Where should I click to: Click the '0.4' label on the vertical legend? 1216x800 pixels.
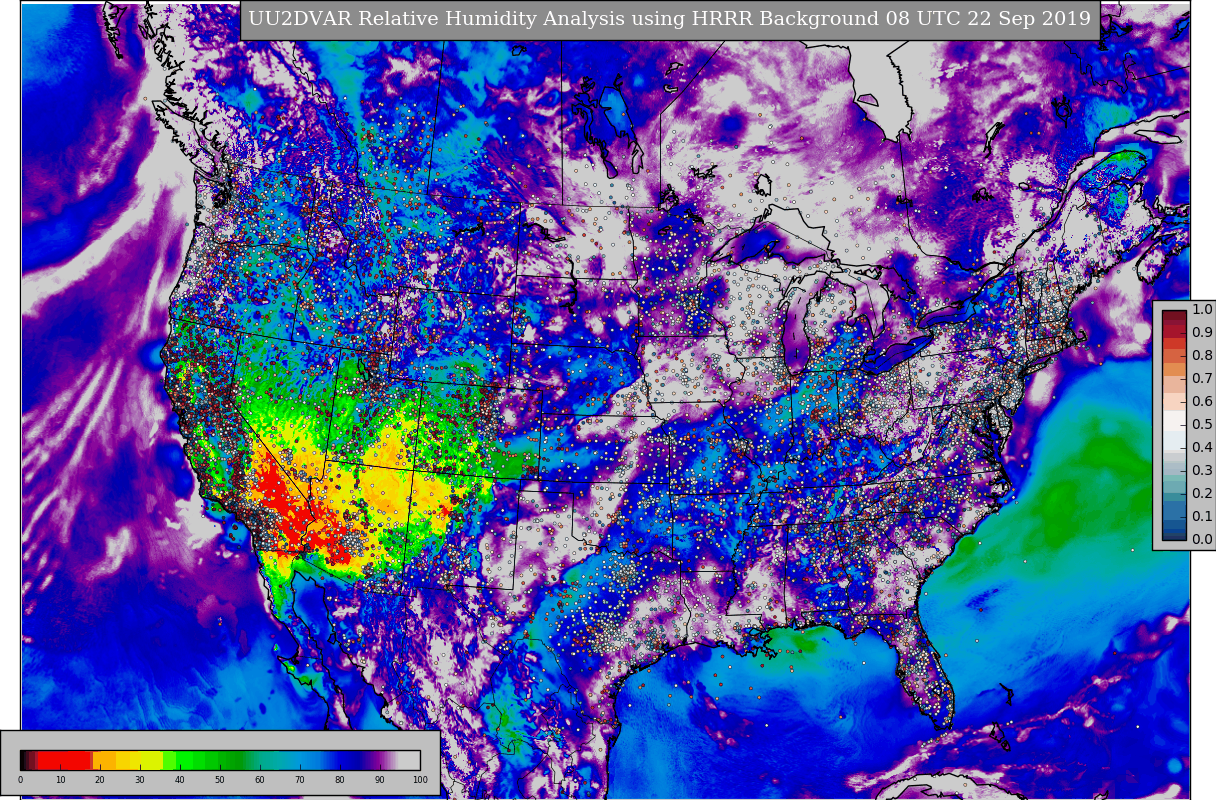tap(1202, 447)
